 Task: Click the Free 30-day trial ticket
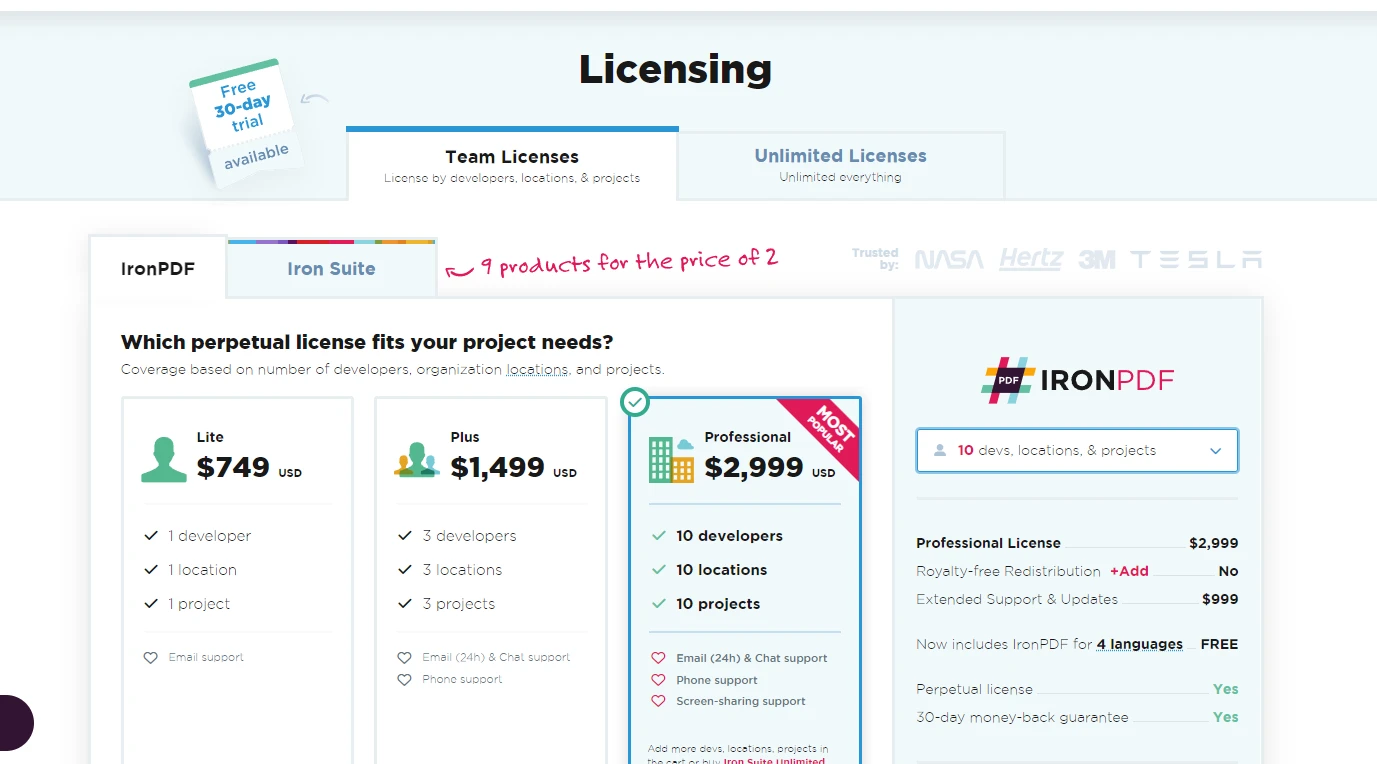click(x=244, y=125)
